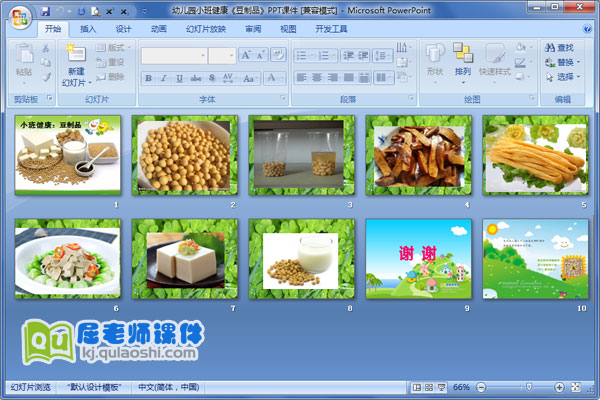Open the 字体 dialog launcher

tap(283, 98)
